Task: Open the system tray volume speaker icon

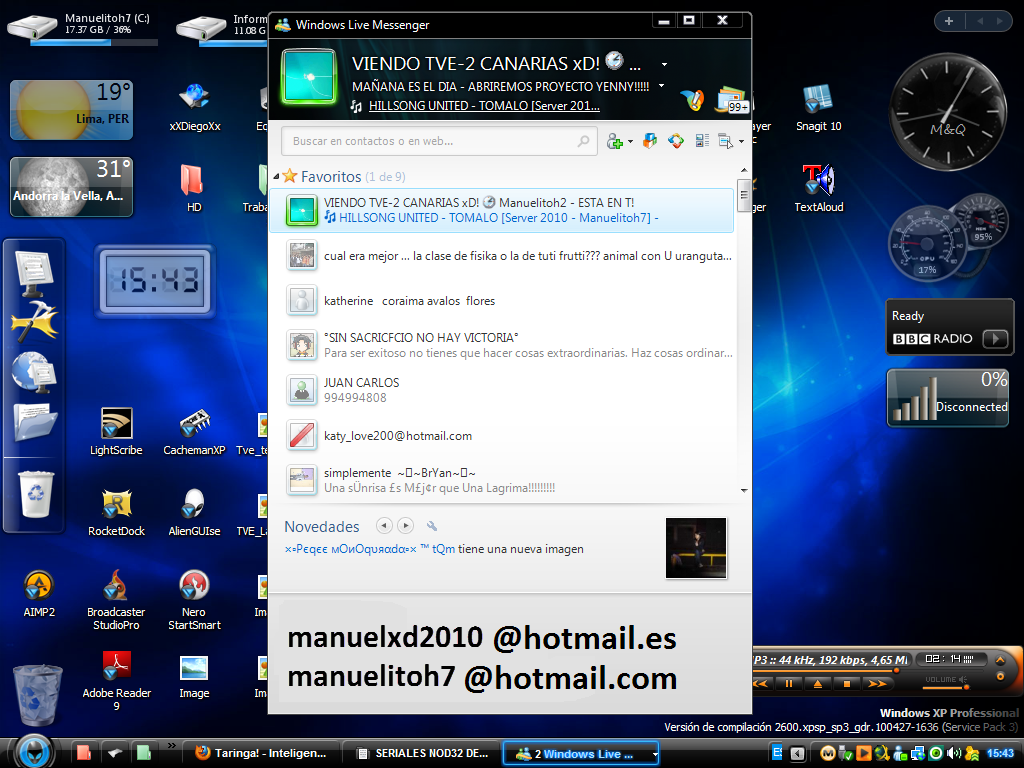Action: click(x=953, y=753)
